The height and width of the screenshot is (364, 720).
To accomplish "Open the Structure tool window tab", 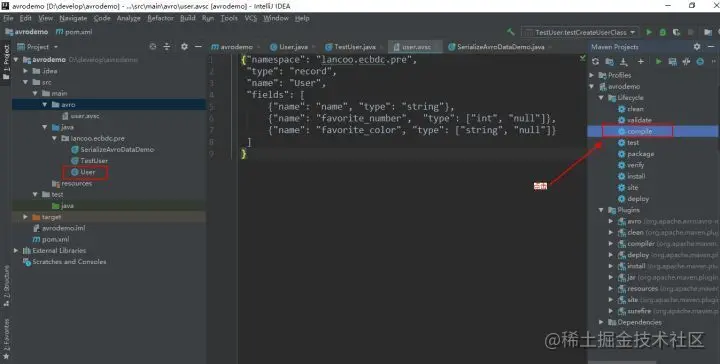I will click(x=6, y=285).
